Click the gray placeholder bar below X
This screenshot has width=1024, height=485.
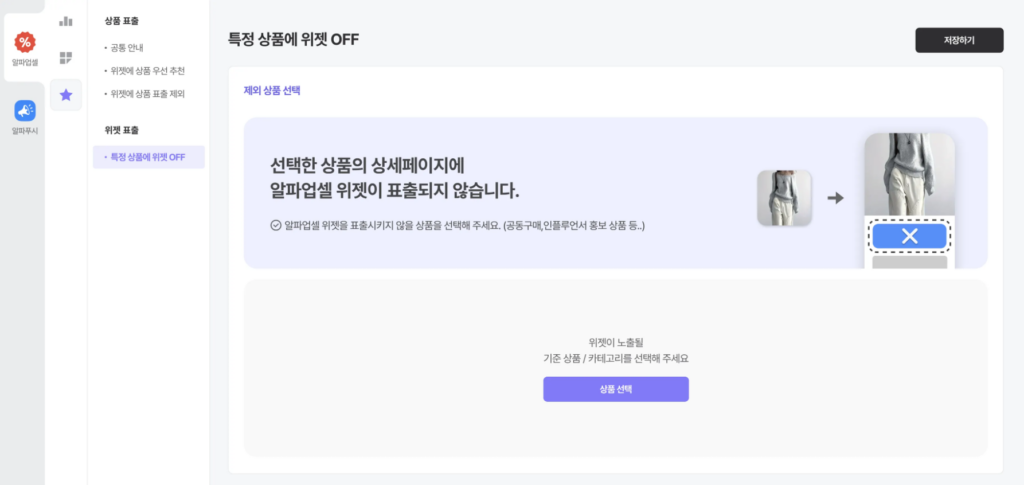click(x=909, y=262)
